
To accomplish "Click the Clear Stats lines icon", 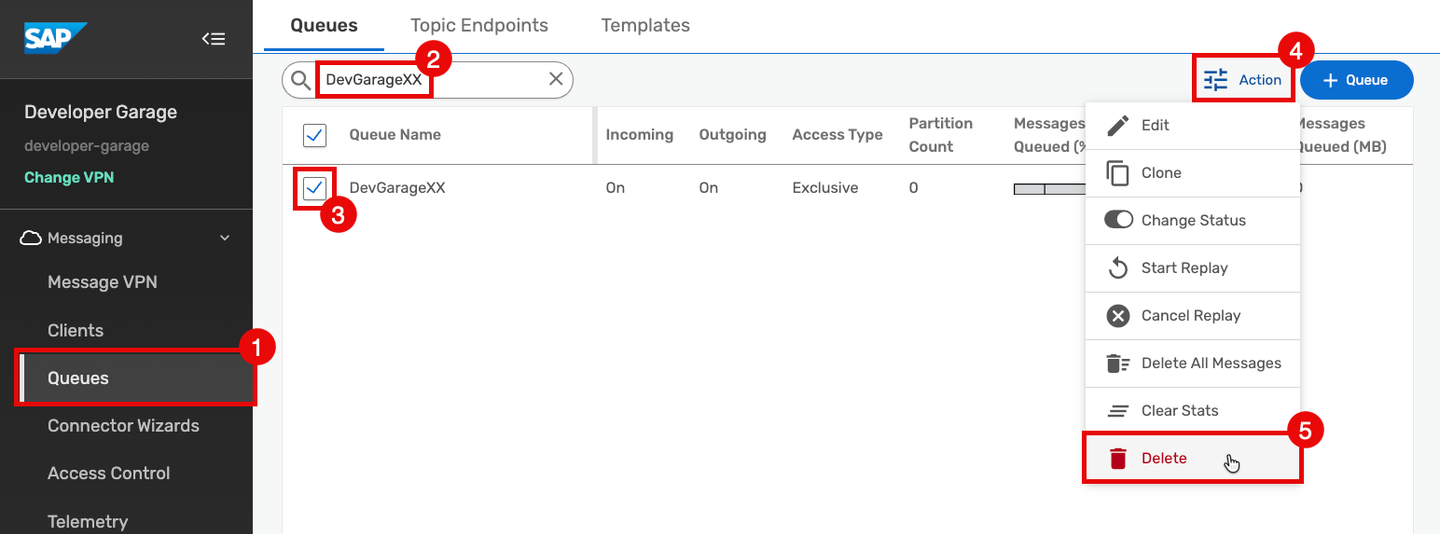I will click(x=1118, y=411).
